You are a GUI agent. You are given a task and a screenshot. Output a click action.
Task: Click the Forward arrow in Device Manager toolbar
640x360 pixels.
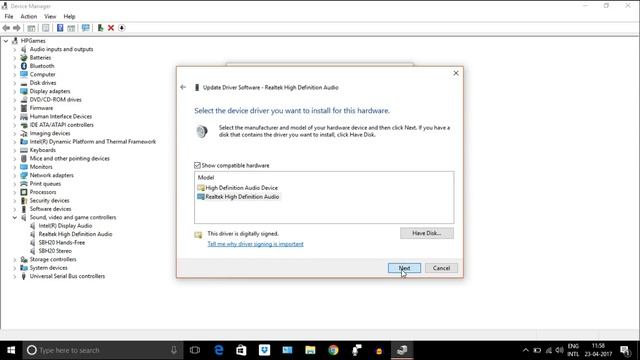coord(17,28)
